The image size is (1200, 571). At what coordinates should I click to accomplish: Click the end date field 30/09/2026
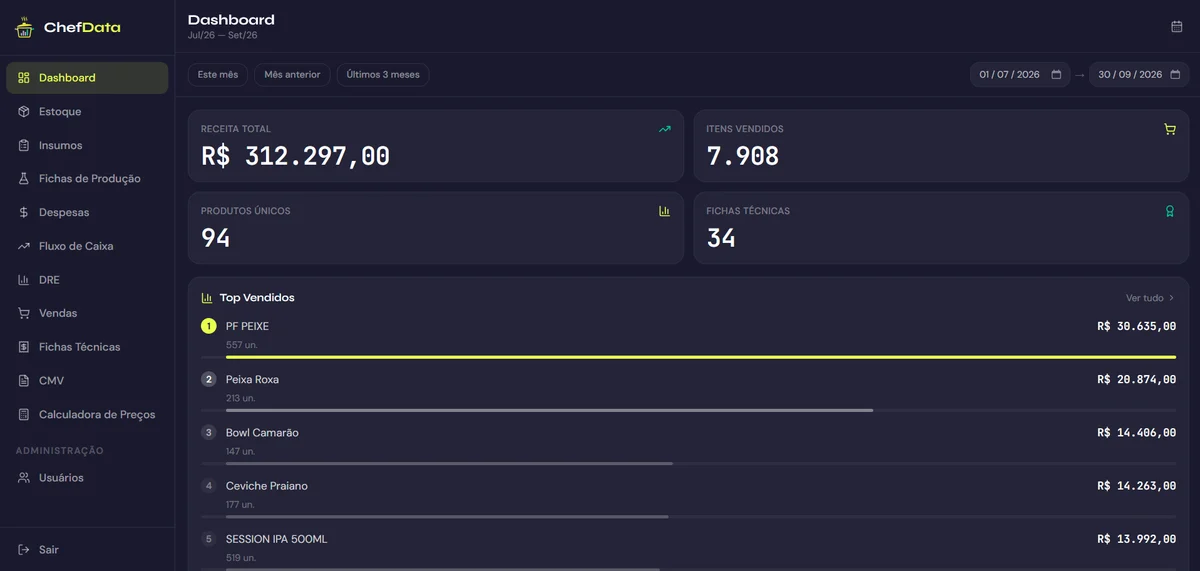1139,75
